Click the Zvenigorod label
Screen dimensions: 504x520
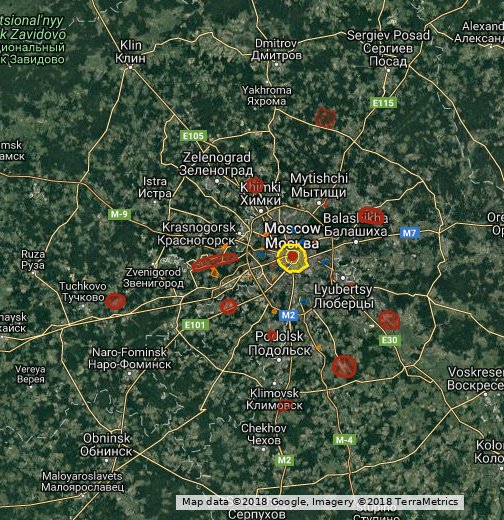click(x=153, y=277)
